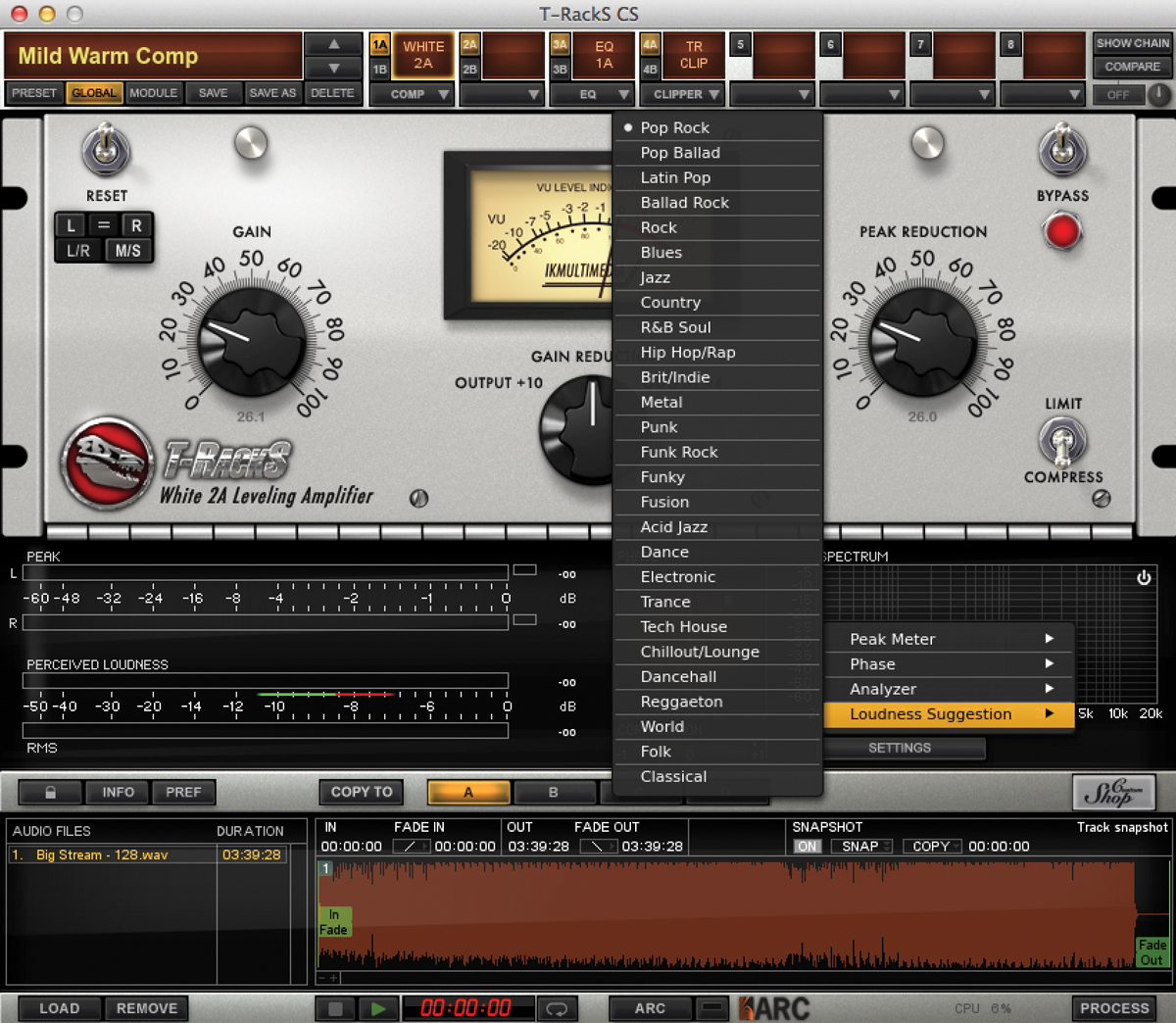Select chain slot 8
This screenshot has width=1176, height=1023.
1010,45
